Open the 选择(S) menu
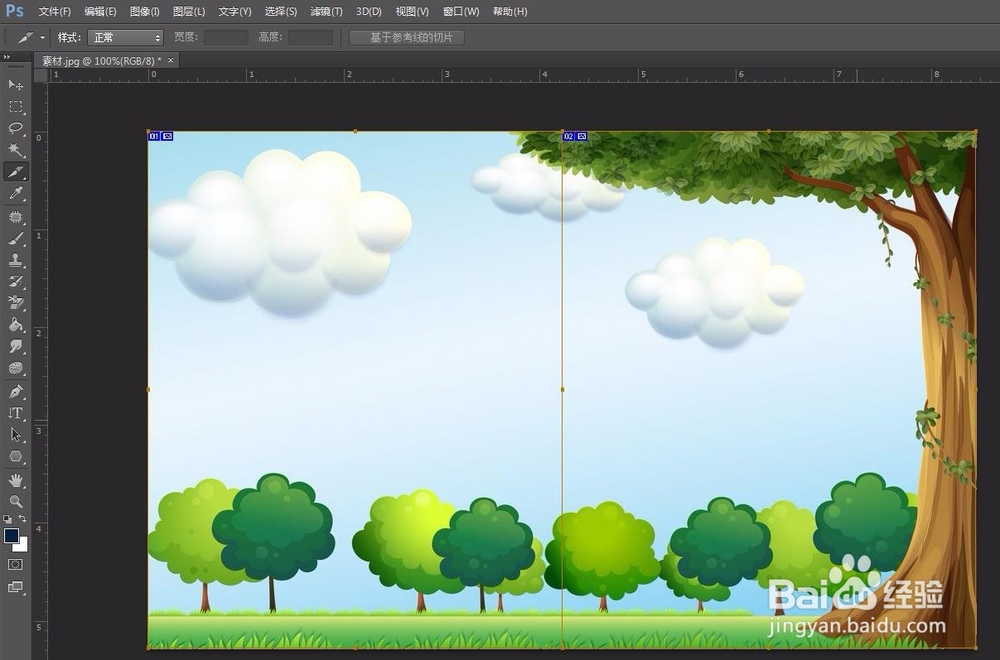Screen dimensions: 1000x660 coord(281,11)
